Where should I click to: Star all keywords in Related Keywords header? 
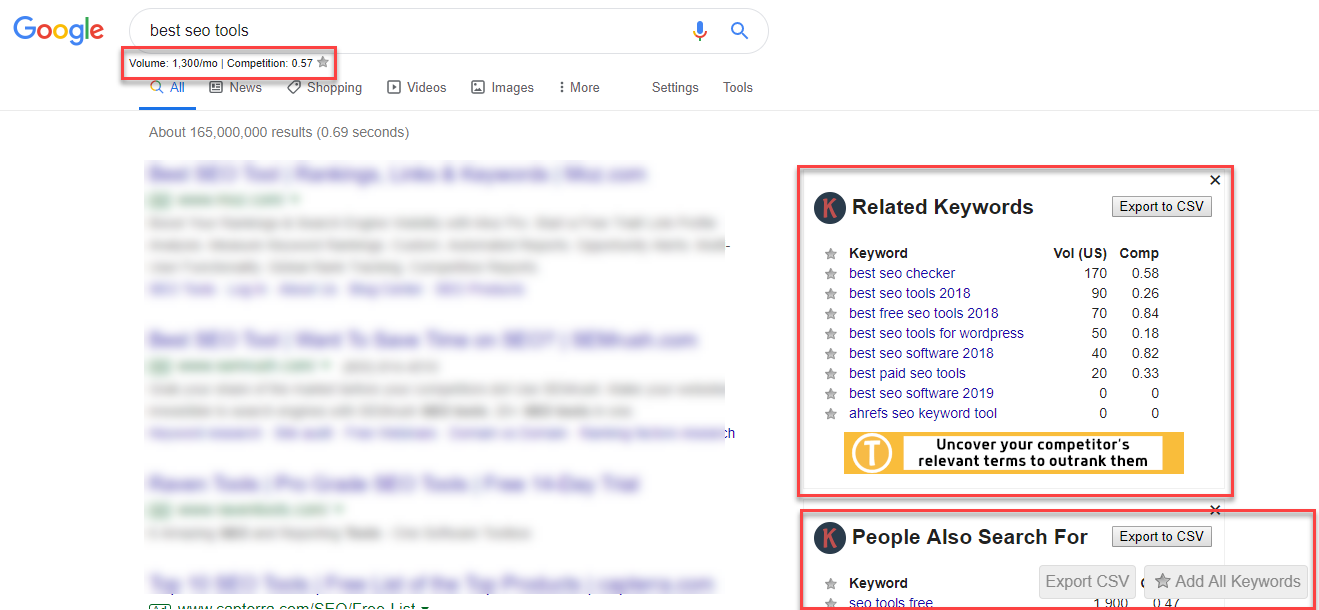(x=830, y=254)
